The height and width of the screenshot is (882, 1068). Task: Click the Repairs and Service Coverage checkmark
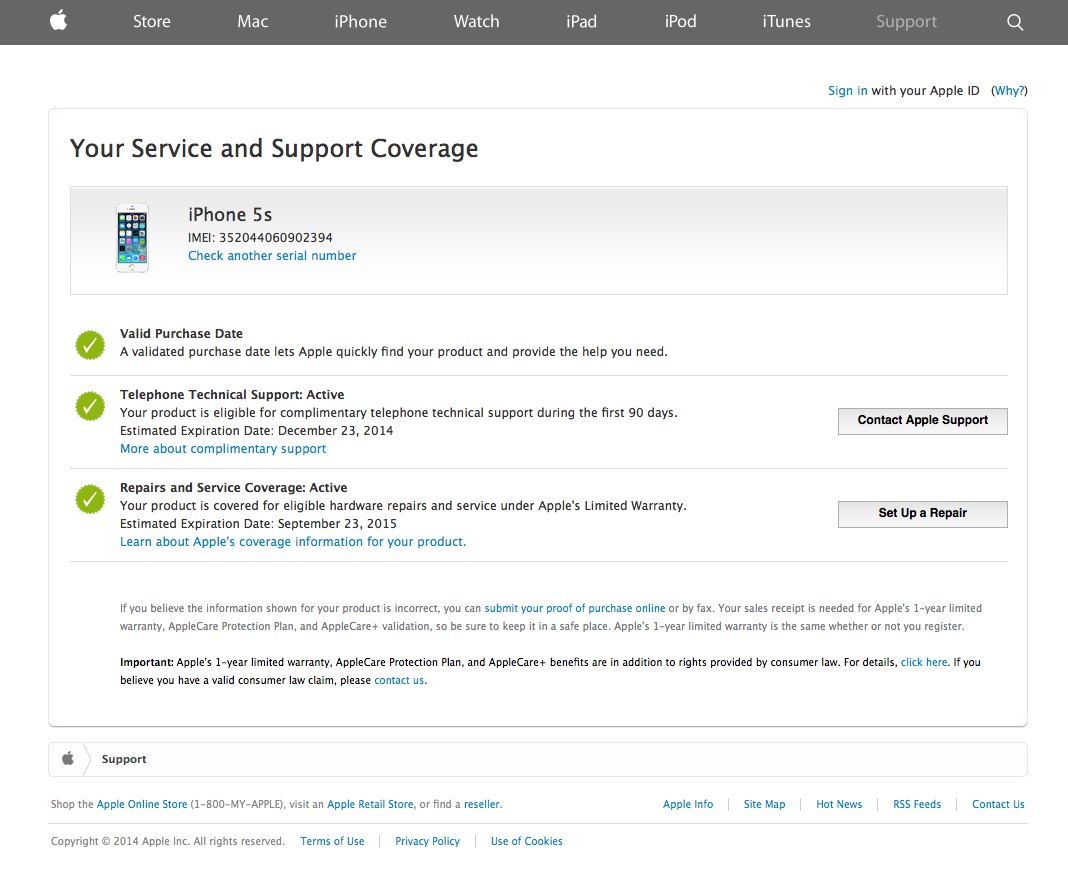90,499
